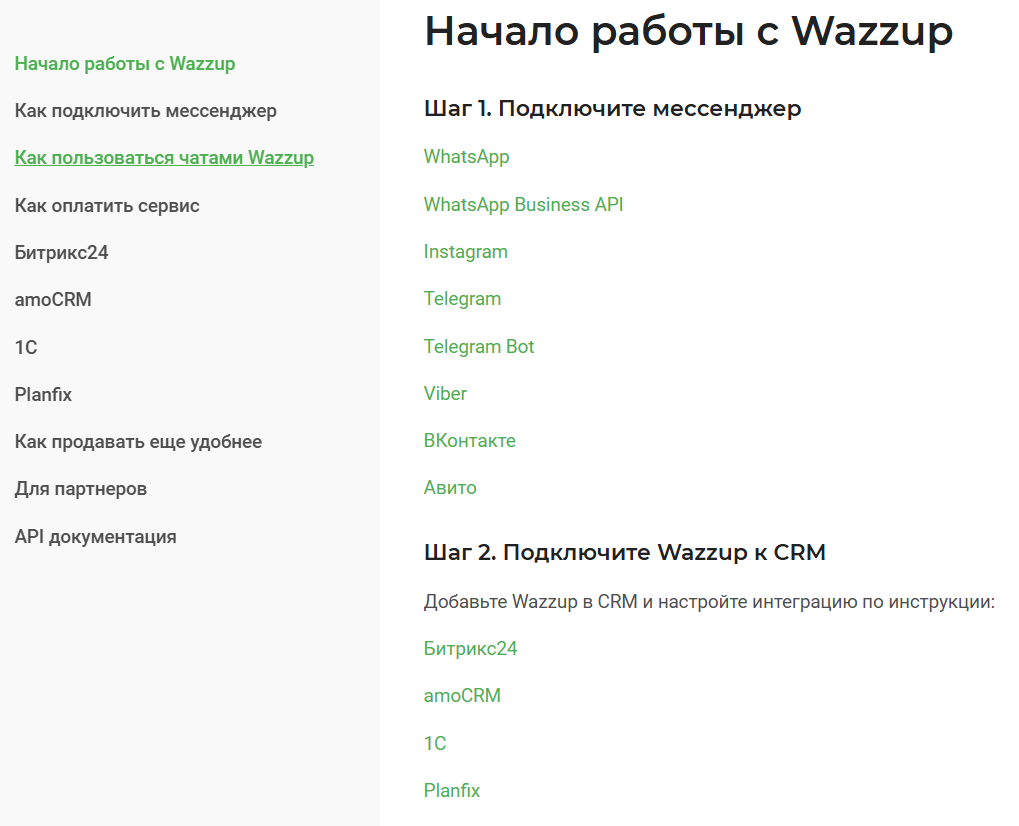Select amoCRM in the left sidebar menu
Image resolution: width=1019 pixels, height=826 pixels.
pos(53,300)
